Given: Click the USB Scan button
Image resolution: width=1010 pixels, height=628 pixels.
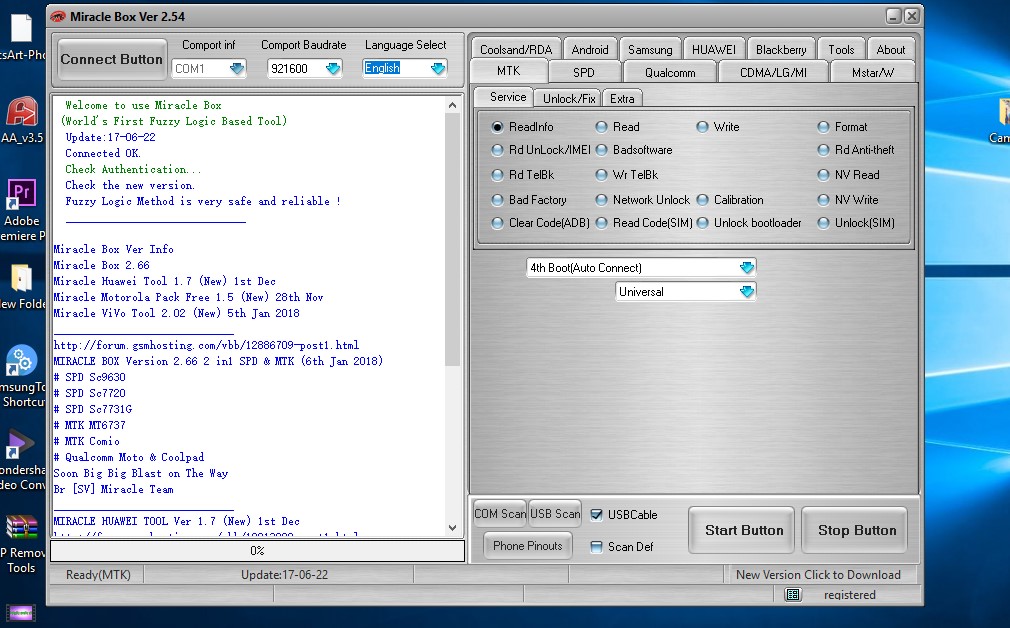Looking at the screenshot, I should [x=555, y=514].
